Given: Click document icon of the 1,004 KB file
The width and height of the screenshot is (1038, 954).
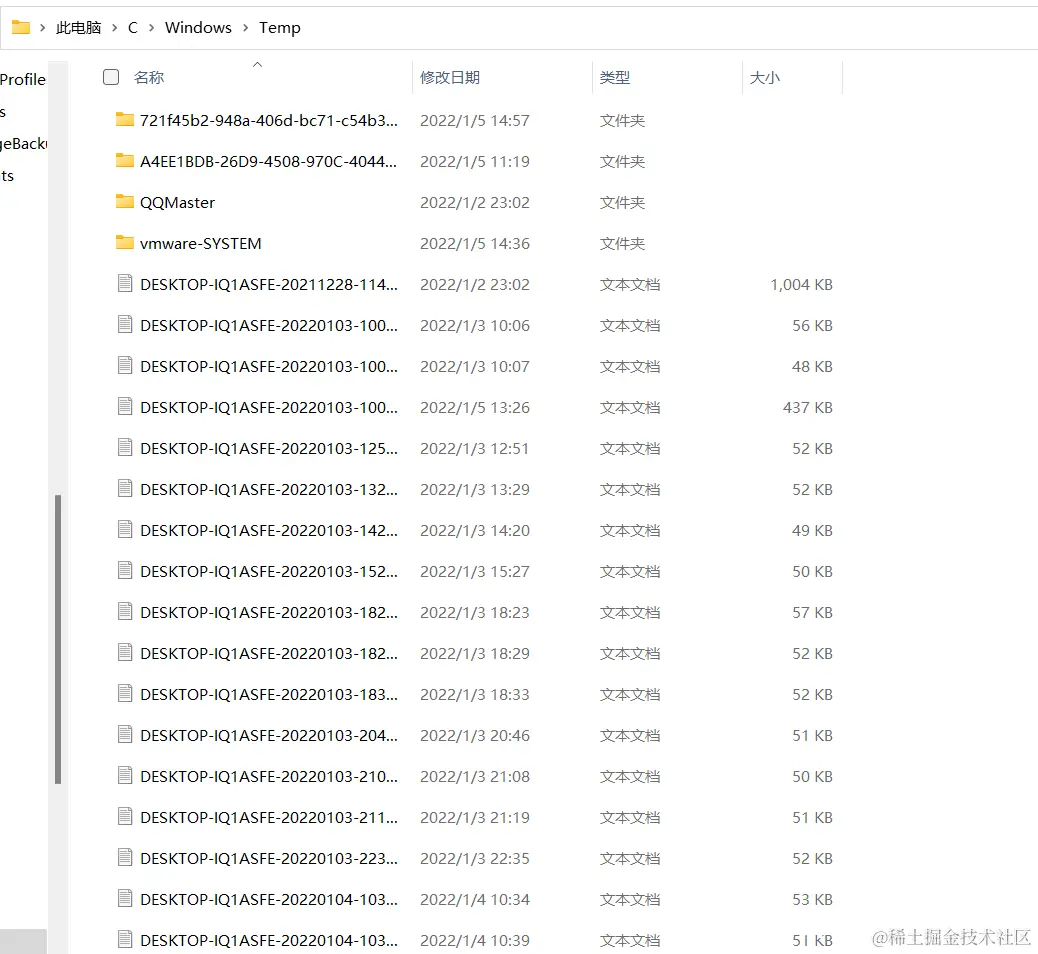Looking at the screenshot, I should pyautogui.click(x=124, y=284).
